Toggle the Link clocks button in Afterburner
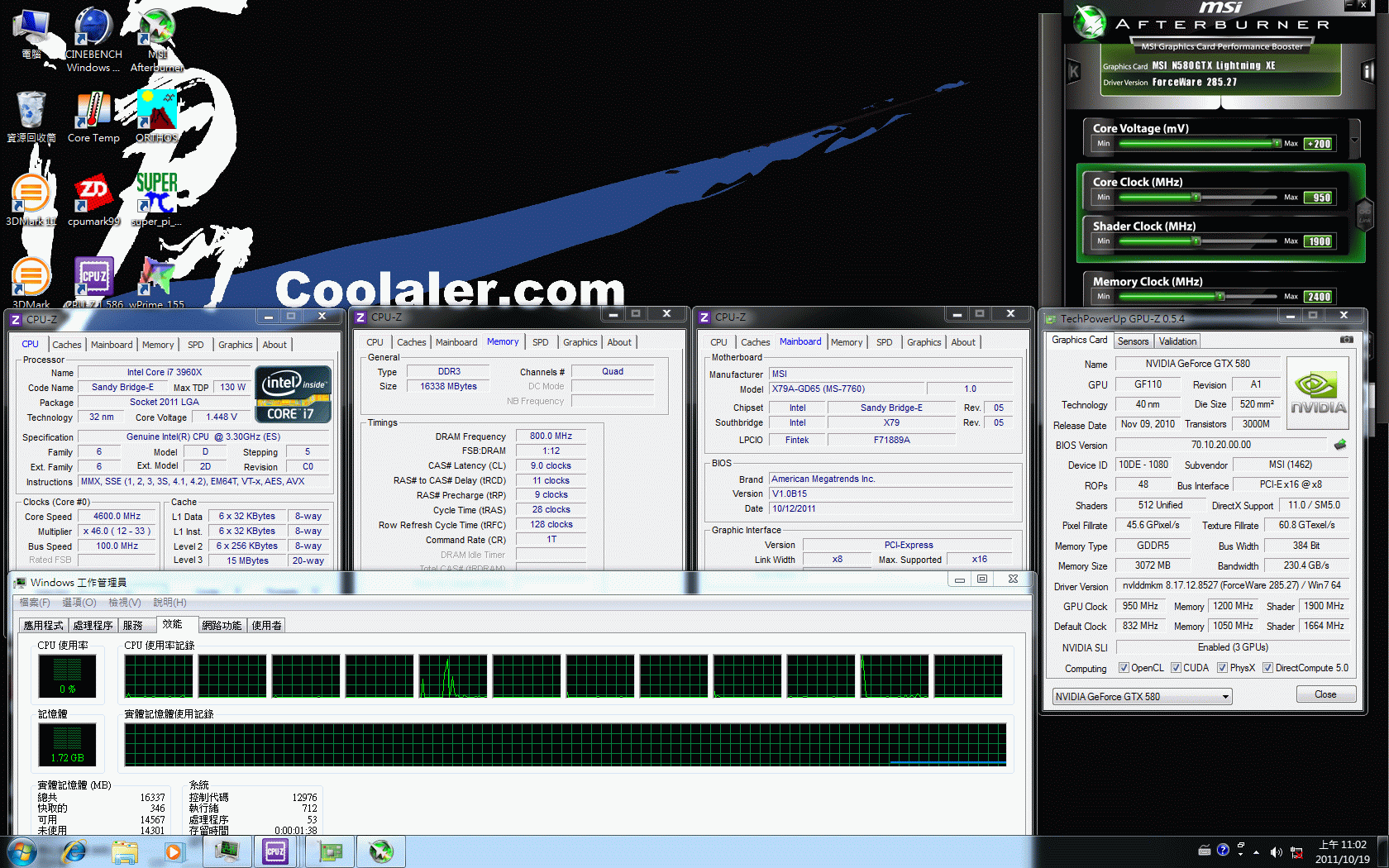Image resolution: width=1389 pixels, height=868 pixels. tap(1364, 214)
